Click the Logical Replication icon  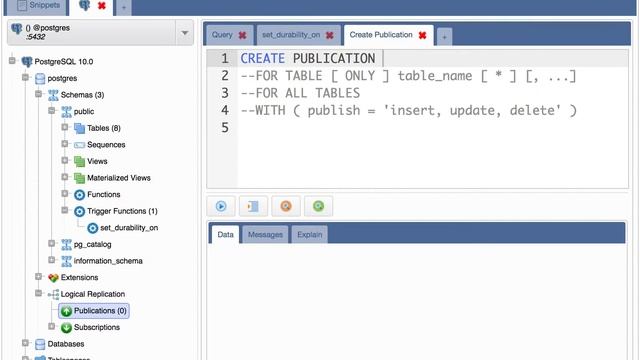pos(53,295)
